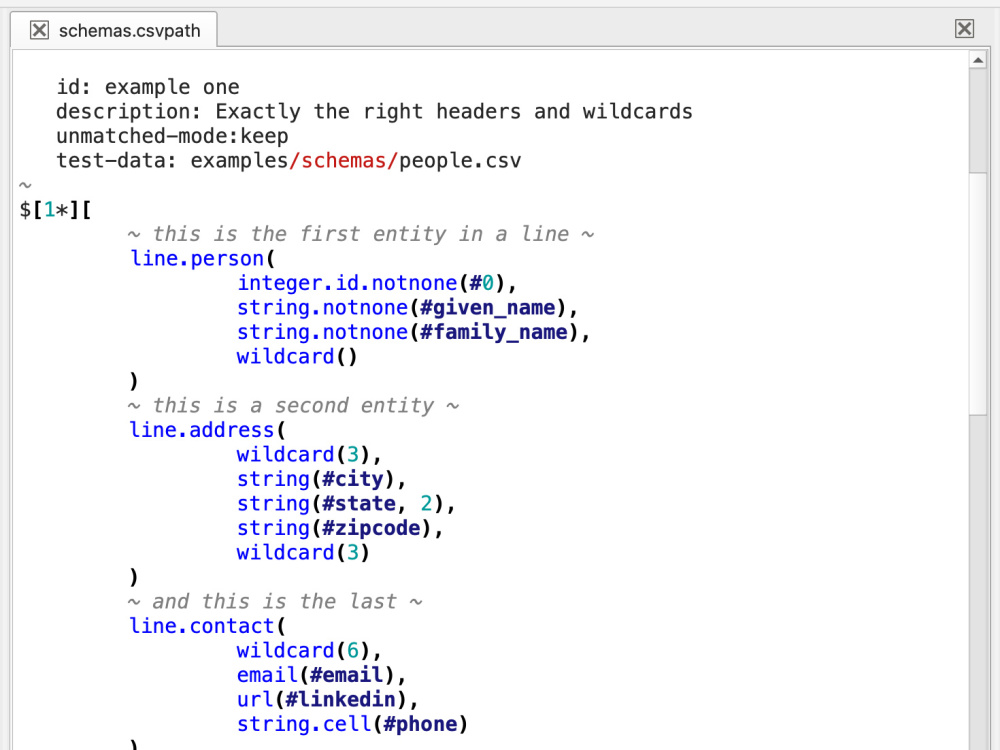Image resolution: width=1000 pixels, height=750 pixels.
Task: Close the editor panel via top-right X icon
Action: 964,29
